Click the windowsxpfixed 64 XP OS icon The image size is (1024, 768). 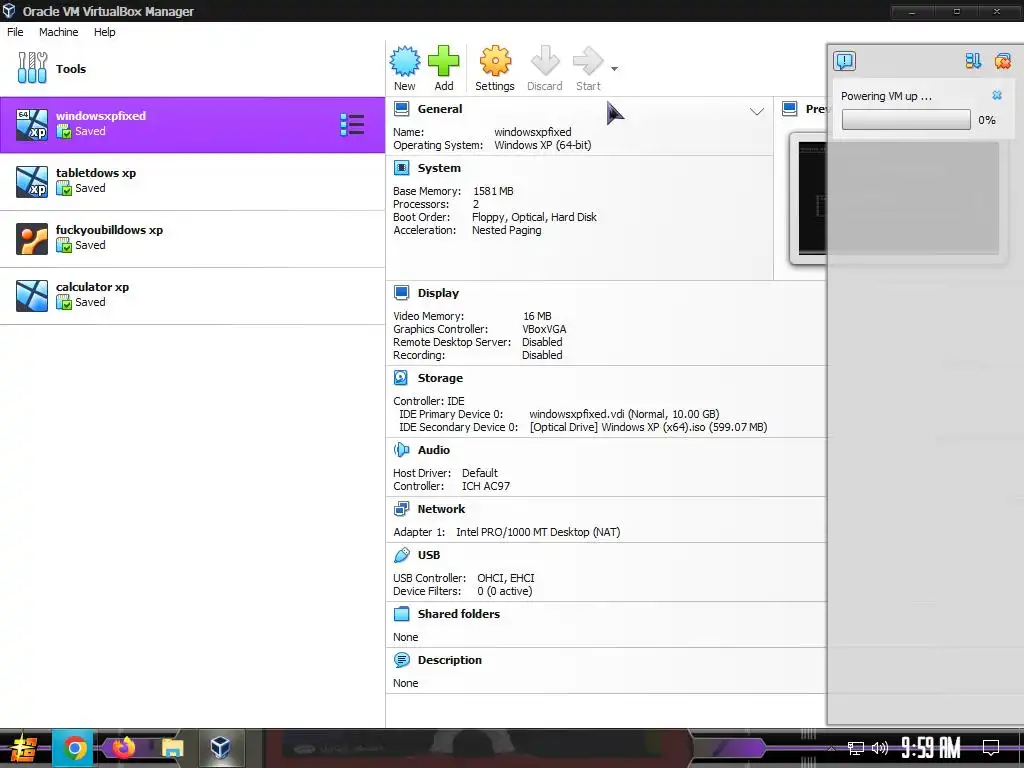click(32, 124)
